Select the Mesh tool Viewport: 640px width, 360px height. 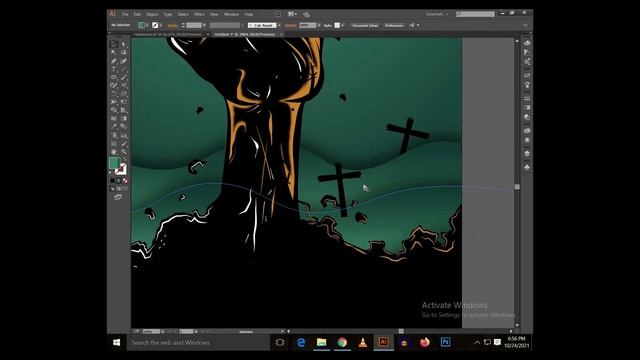tap(113, 118)
